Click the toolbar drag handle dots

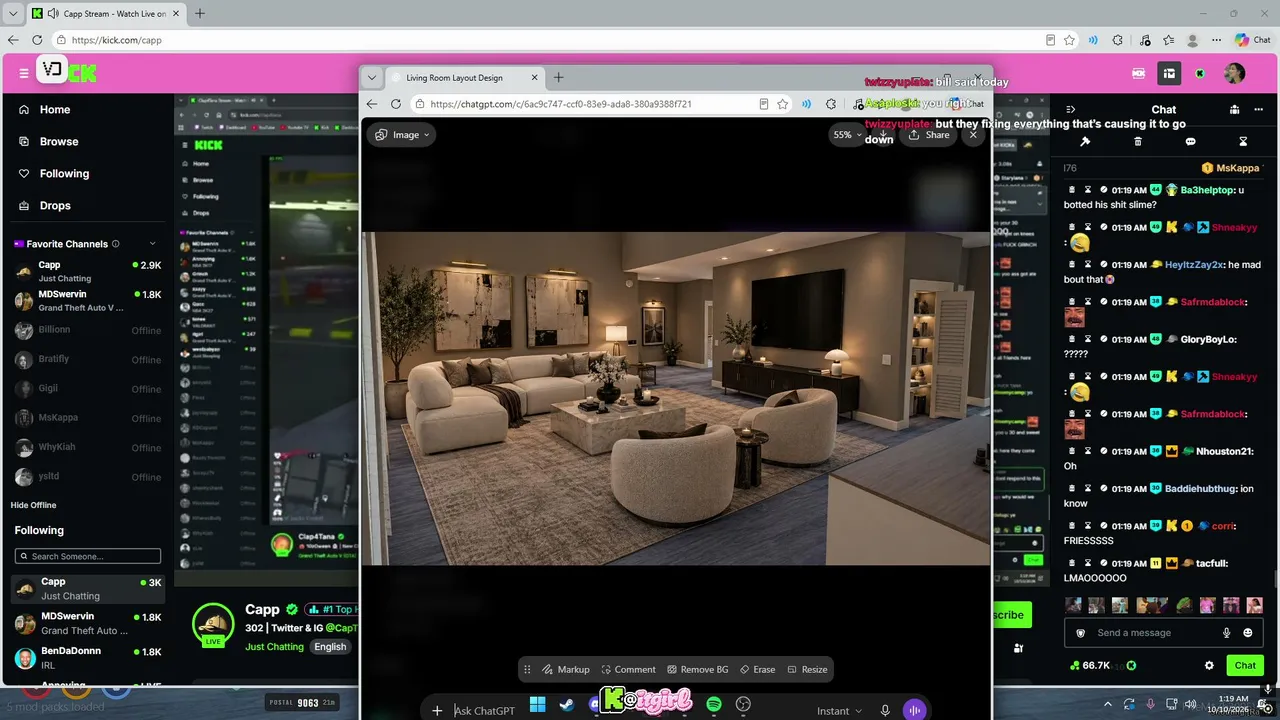point(527,670)
